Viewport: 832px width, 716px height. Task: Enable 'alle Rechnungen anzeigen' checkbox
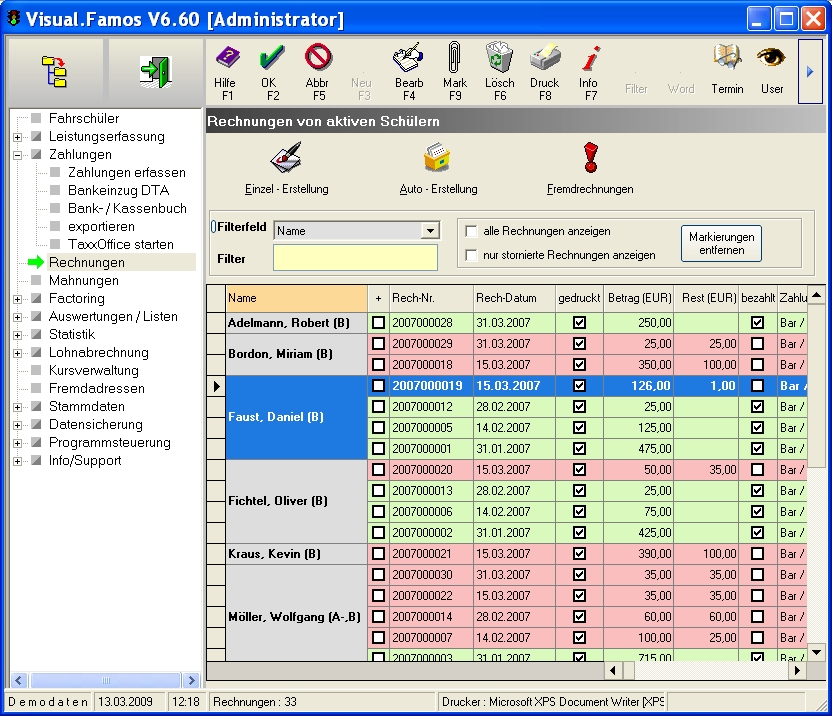pyautogui.click(x=471, y=231)
